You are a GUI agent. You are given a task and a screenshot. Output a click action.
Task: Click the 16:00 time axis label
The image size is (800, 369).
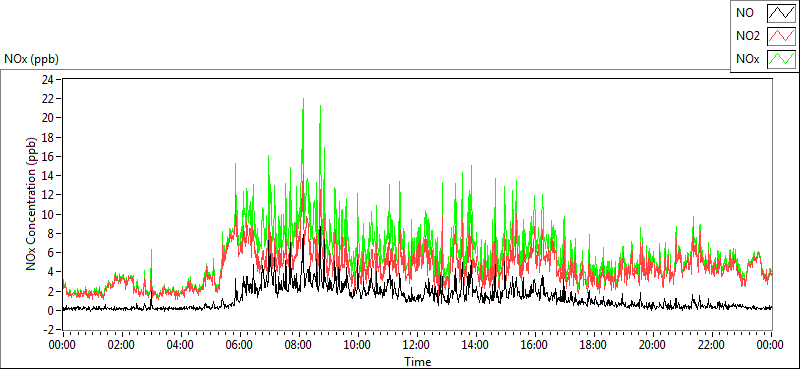(x=535, y=345)
